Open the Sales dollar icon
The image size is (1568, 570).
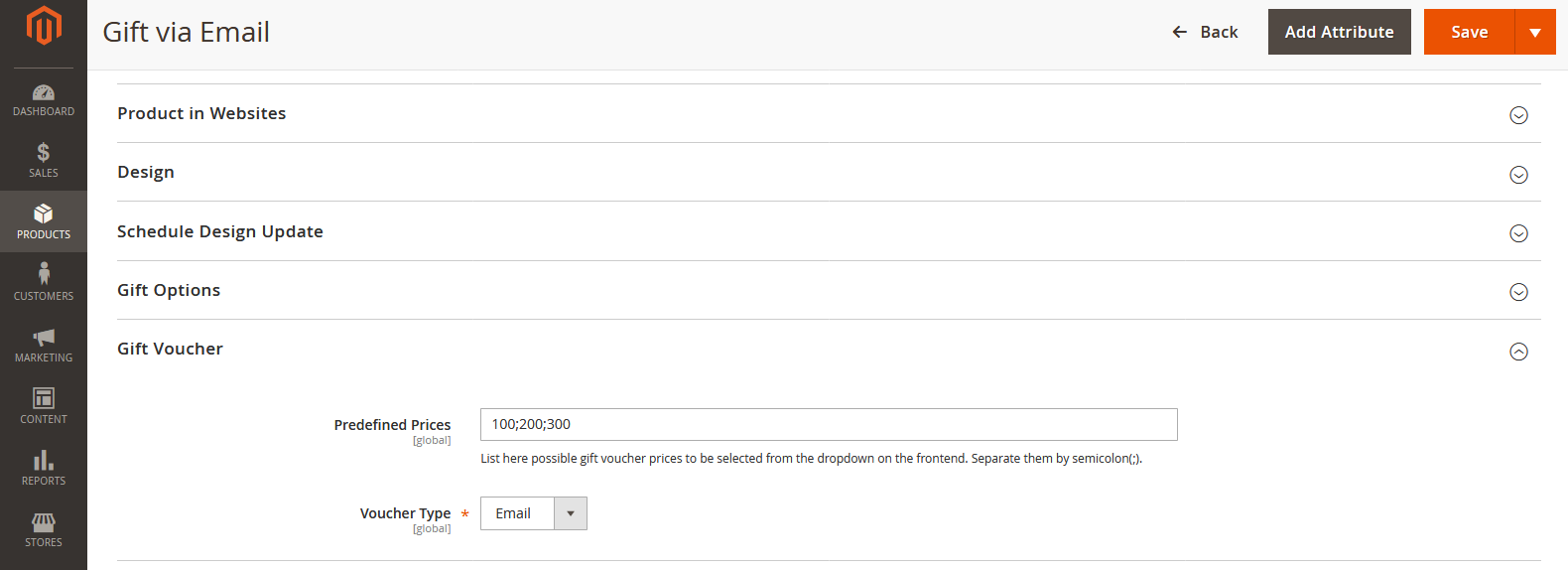click(x=44, y=153)
